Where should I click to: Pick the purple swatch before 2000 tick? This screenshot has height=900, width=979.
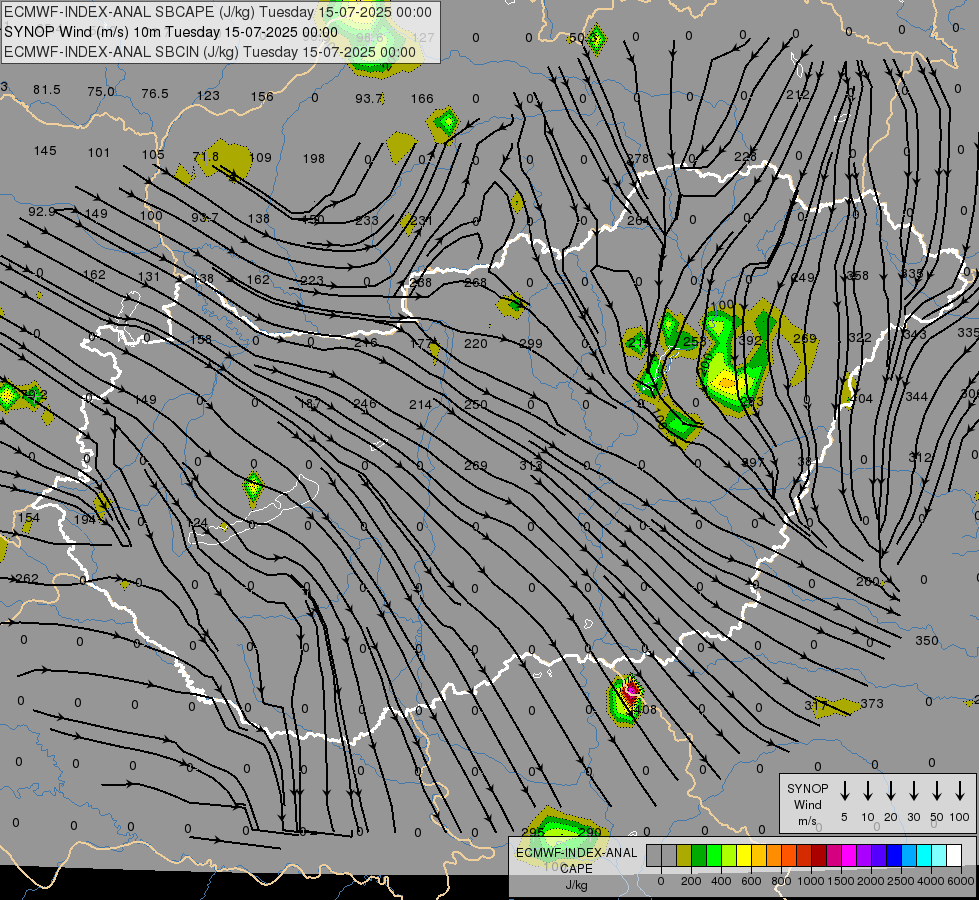coord(863,855)
